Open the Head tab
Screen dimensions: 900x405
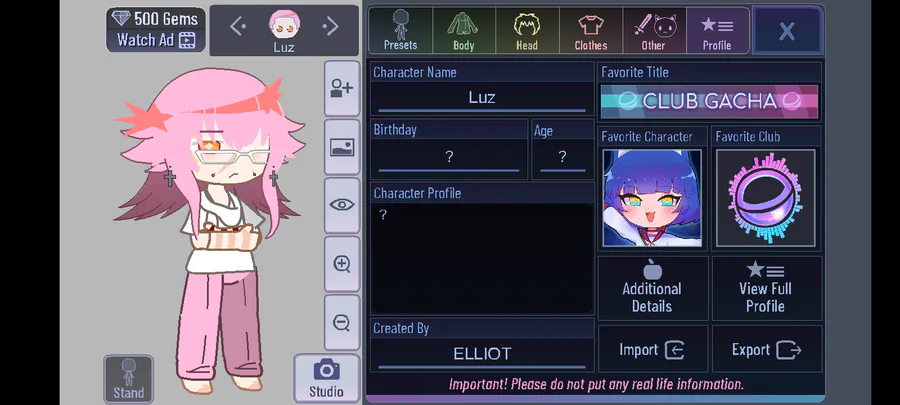point(527,30)
